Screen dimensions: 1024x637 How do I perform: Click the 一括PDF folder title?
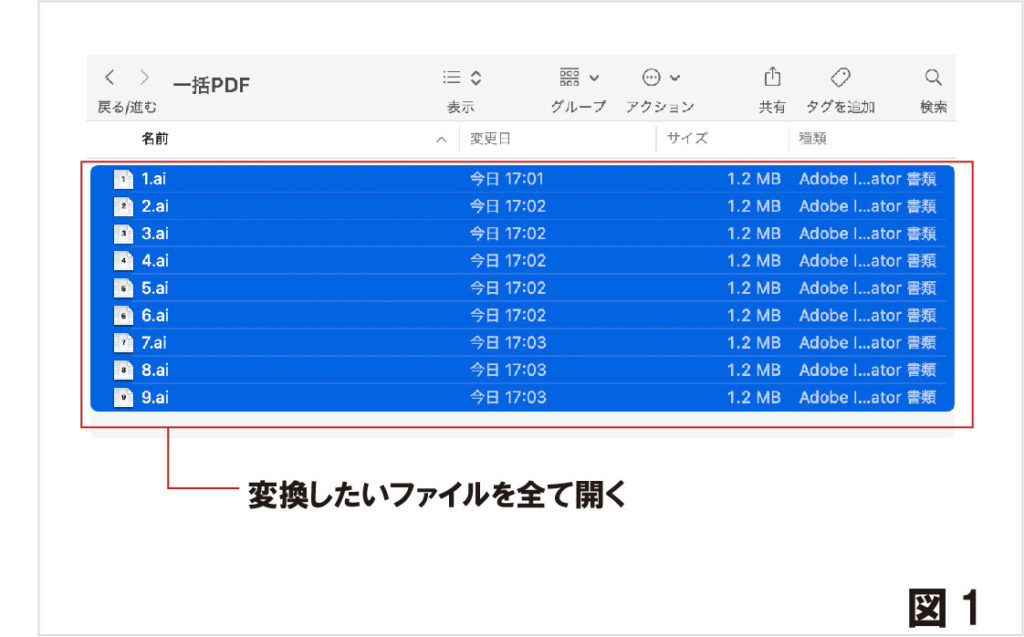(x=211, y=86)
